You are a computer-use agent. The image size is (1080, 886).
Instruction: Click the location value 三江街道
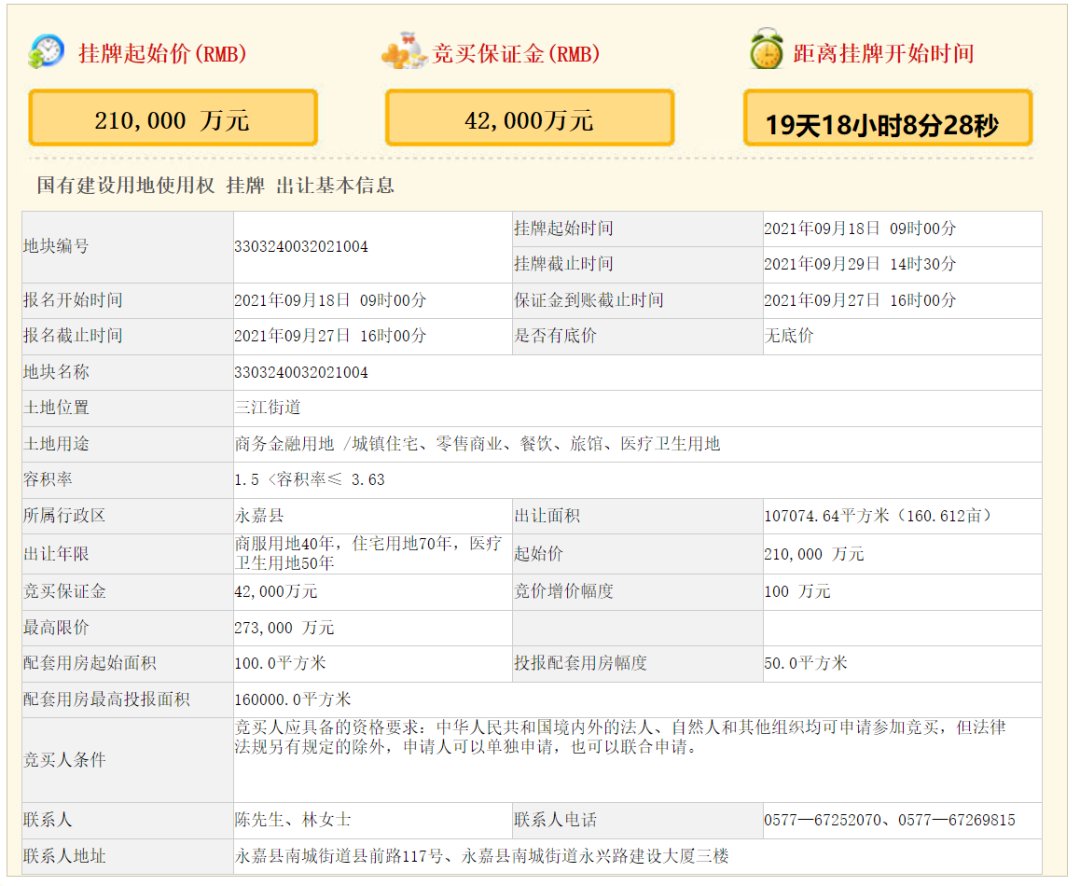point(267,407)
